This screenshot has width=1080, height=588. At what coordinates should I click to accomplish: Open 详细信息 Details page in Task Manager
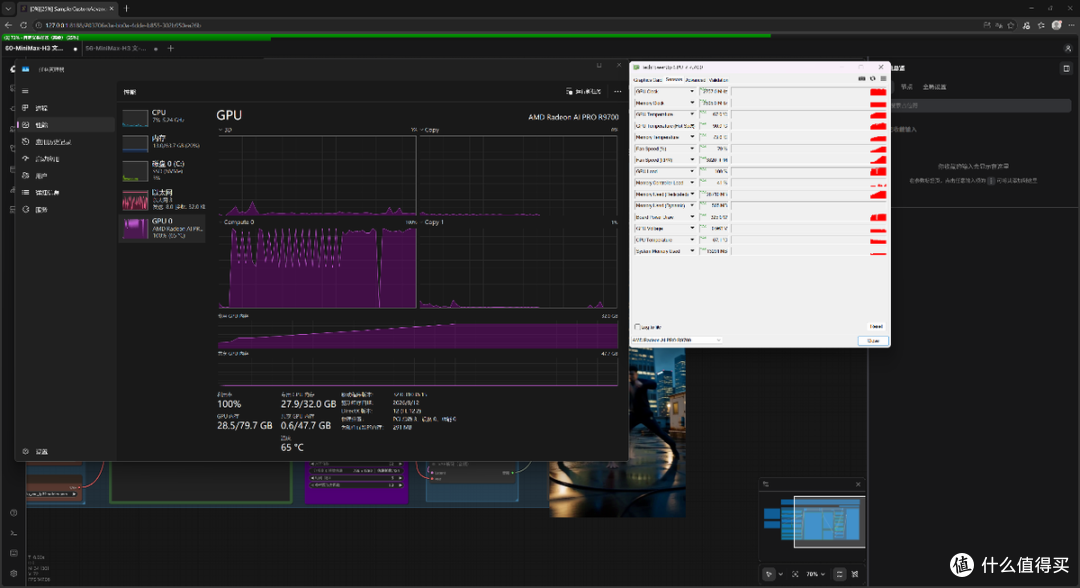click(x=65, y=192)
